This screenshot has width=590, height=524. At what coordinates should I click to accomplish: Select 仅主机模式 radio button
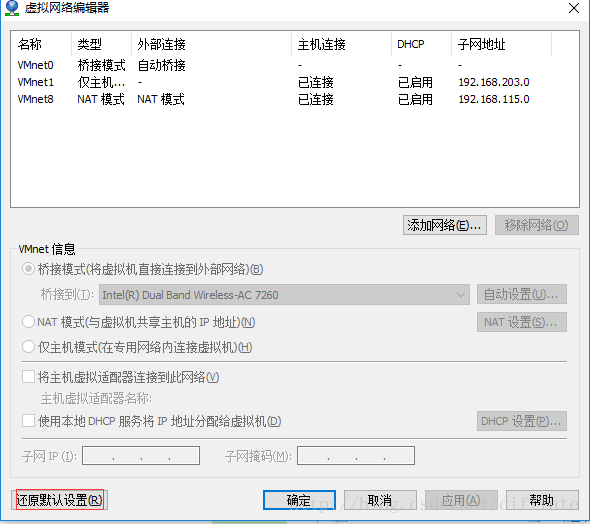click(28, 347)
